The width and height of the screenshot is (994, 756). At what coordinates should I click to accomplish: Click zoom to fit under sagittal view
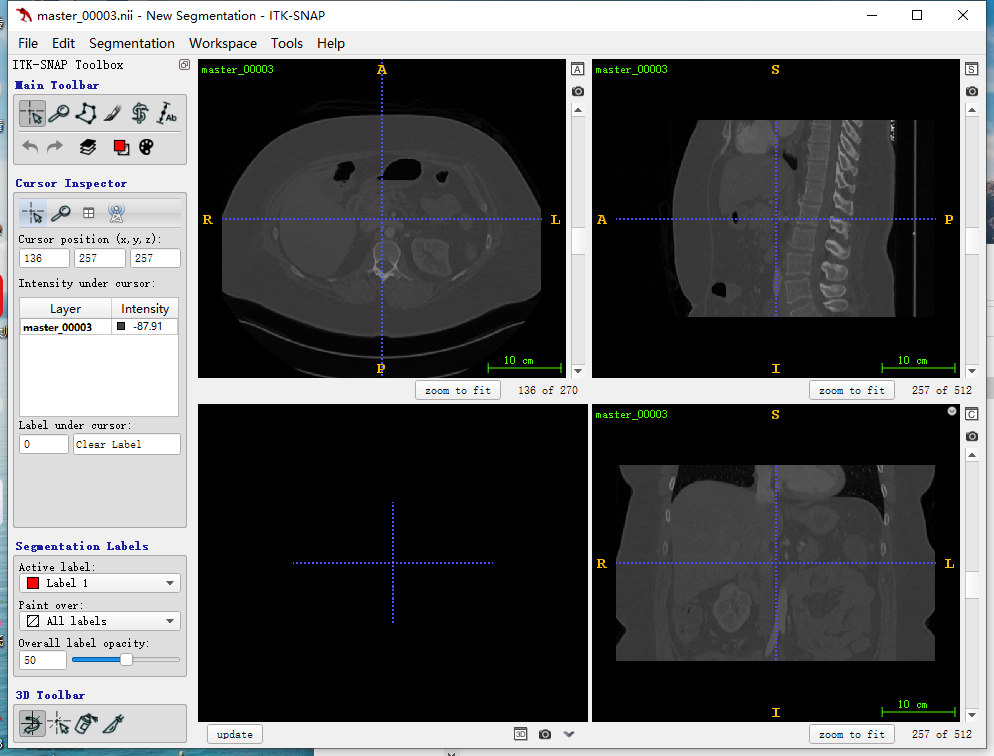click(x=851, y=390)
